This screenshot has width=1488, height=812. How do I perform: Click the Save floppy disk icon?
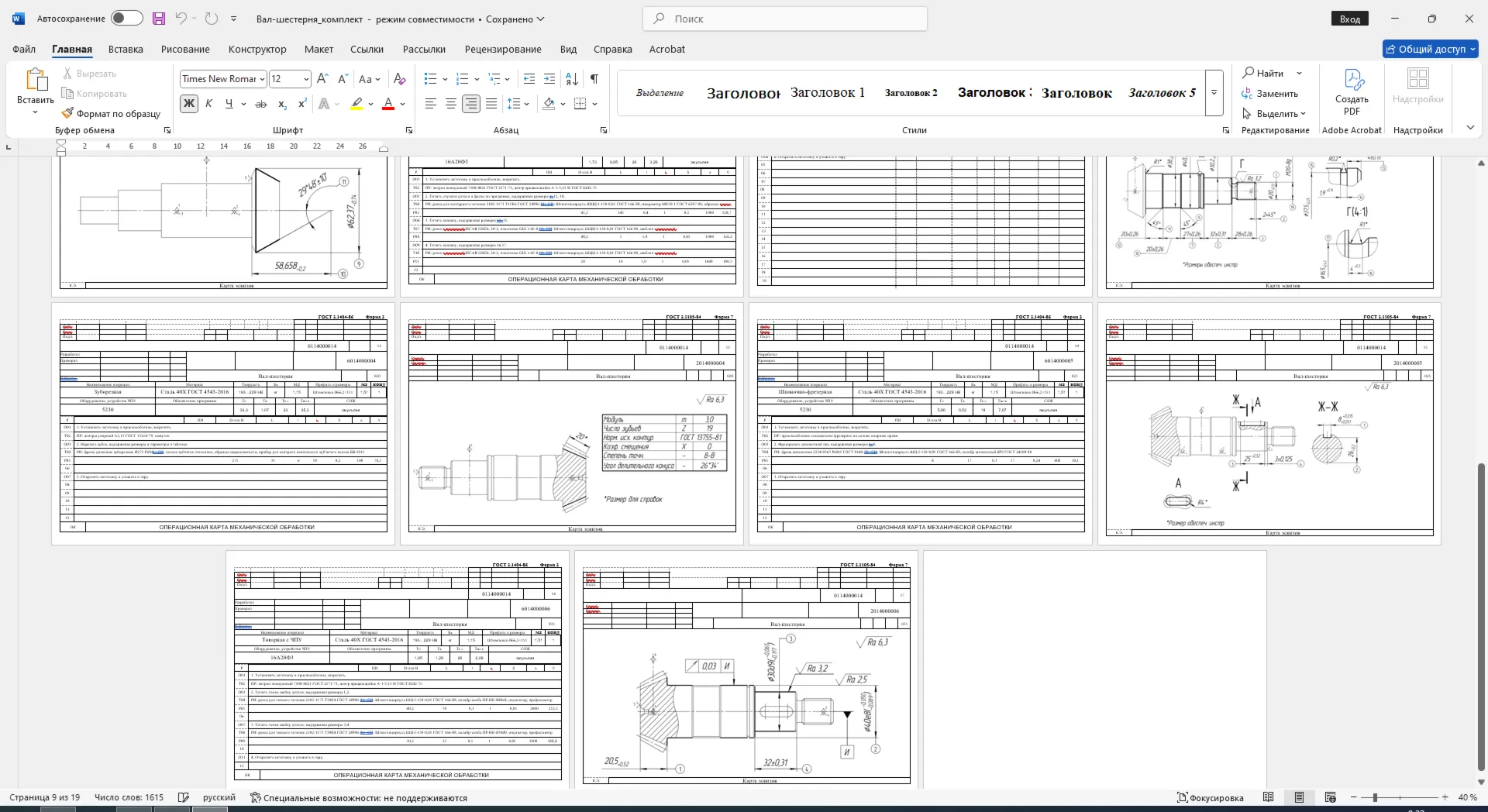pos(159,19)
